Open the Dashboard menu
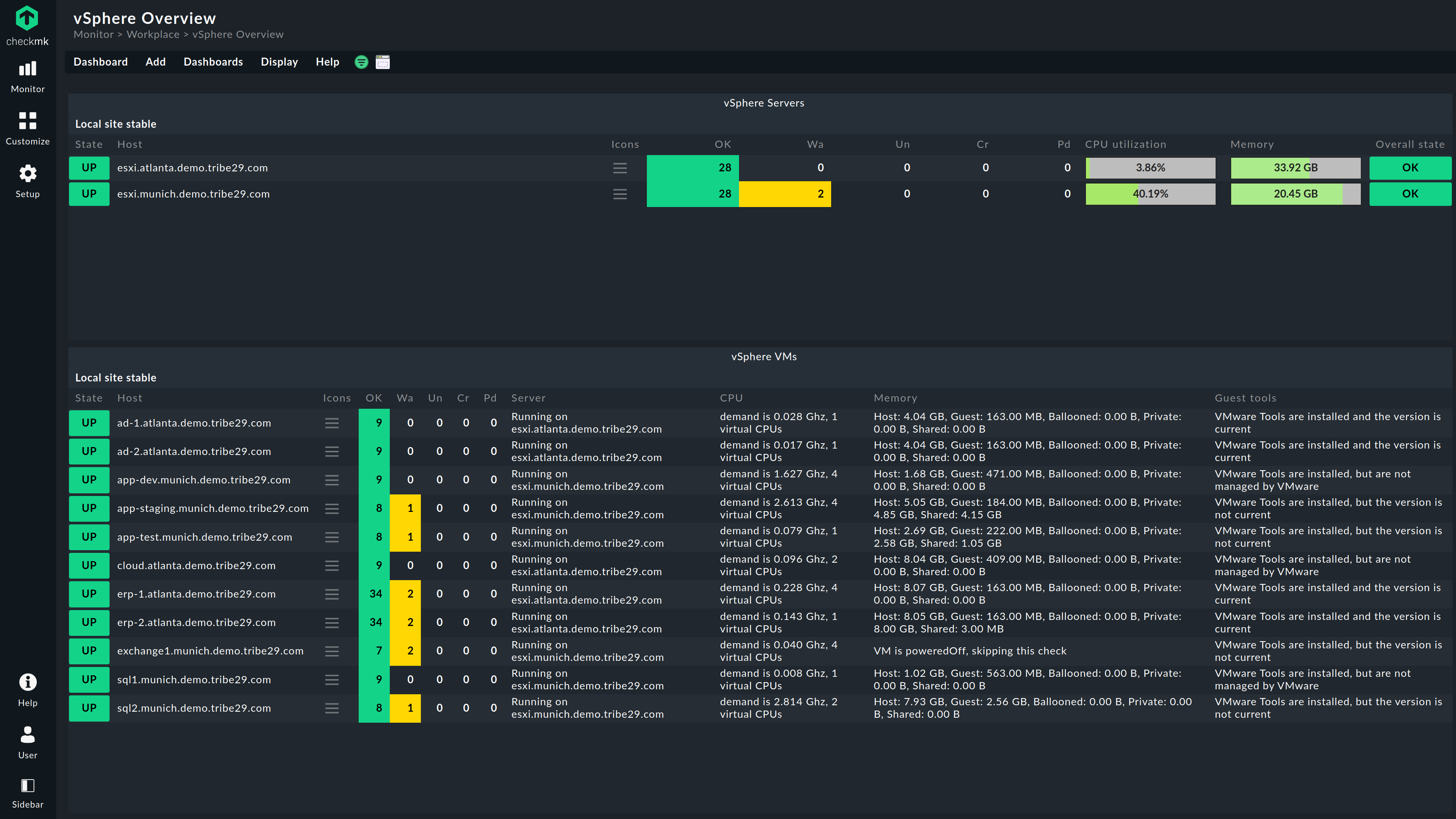The height and width of the screenshot is (819, 1456). click(100, 62)
